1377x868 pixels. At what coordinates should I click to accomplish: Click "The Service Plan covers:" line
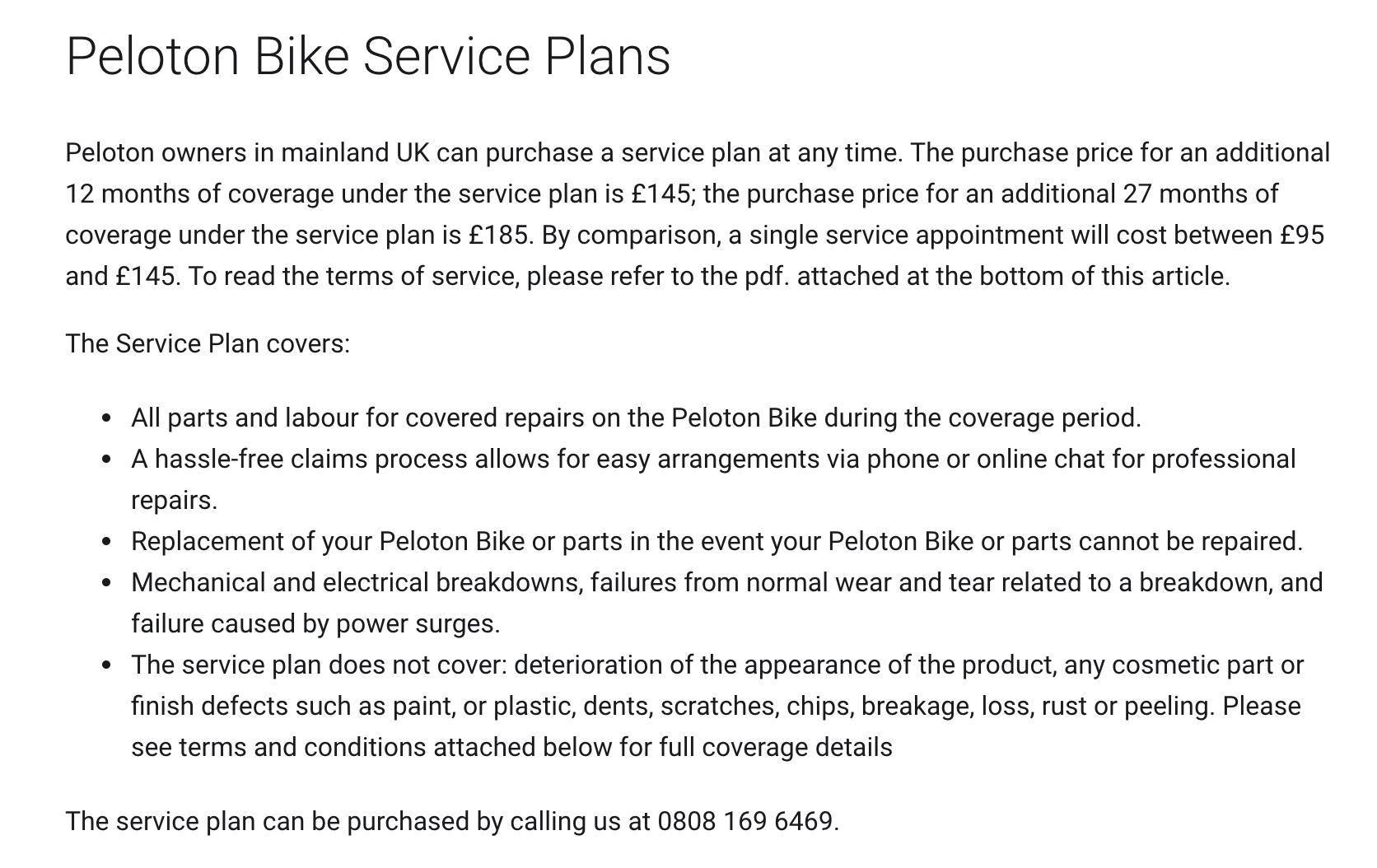pyautogui.click(x=208, y=343)
